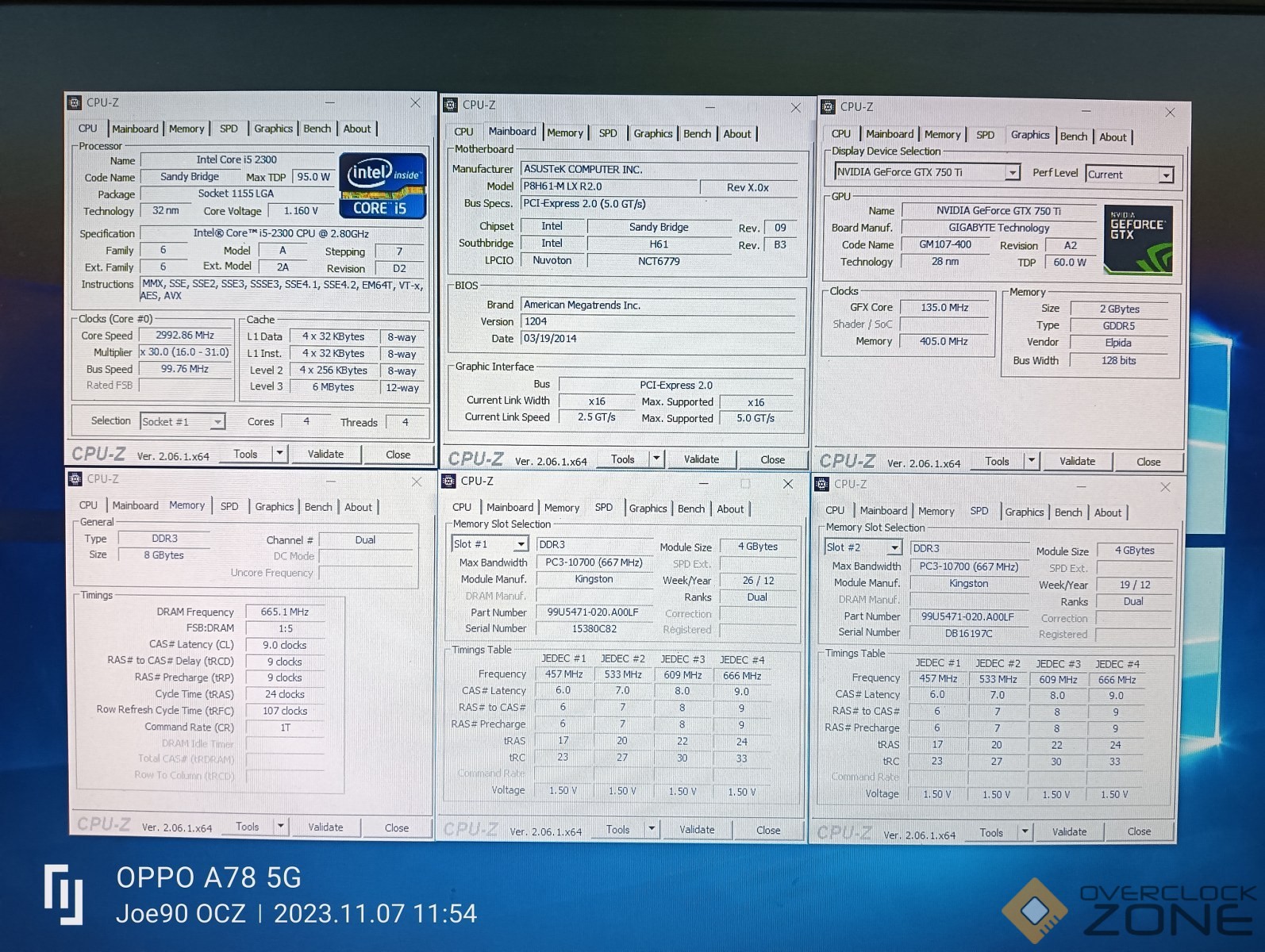Open the Mainboard tab in the Slot #1 SPD window
This screenshot has height=952, width=1265.
(x=510, y=508)
